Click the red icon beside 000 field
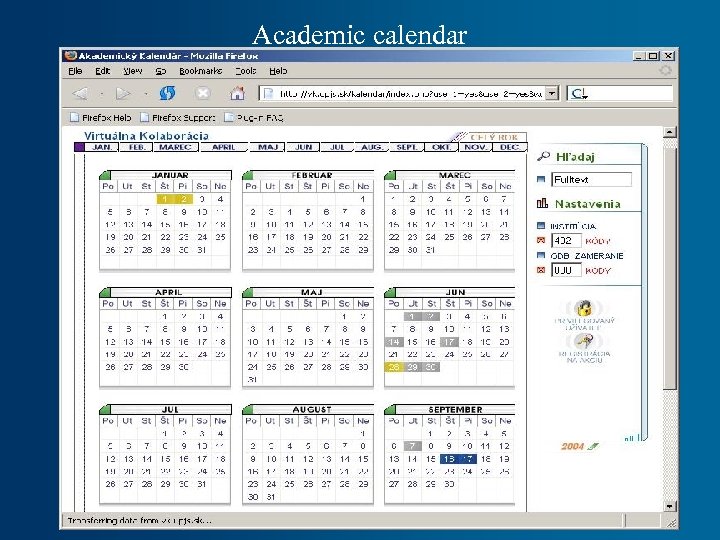Viewport: 720px width, 540px height. click(541, 270)
